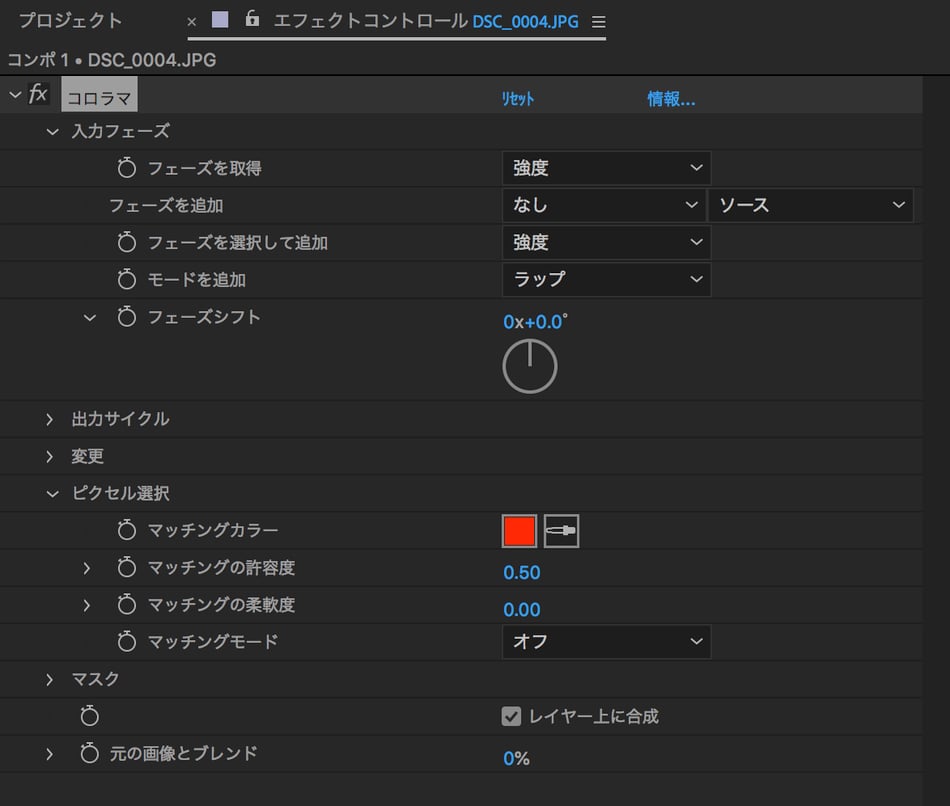
Task: Switch to the プロジェクト tab
Action: click(70, 21)
